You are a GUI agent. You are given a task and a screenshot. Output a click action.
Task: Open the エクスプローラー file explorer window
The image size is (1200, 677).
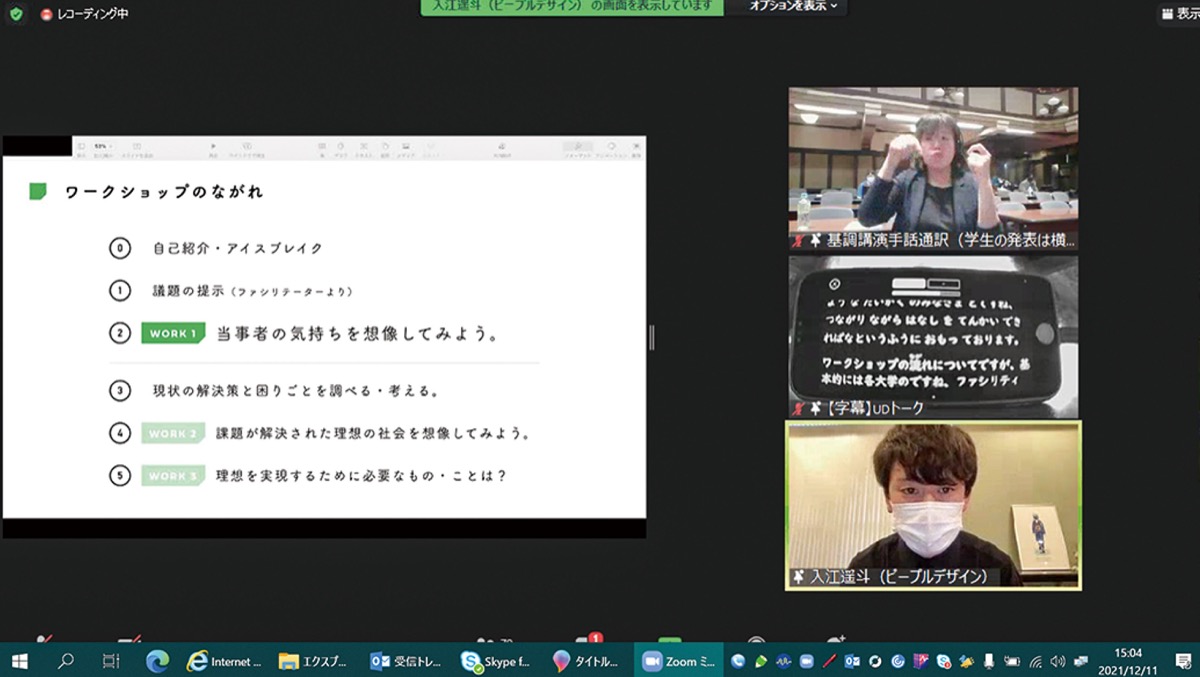(315, 661)
